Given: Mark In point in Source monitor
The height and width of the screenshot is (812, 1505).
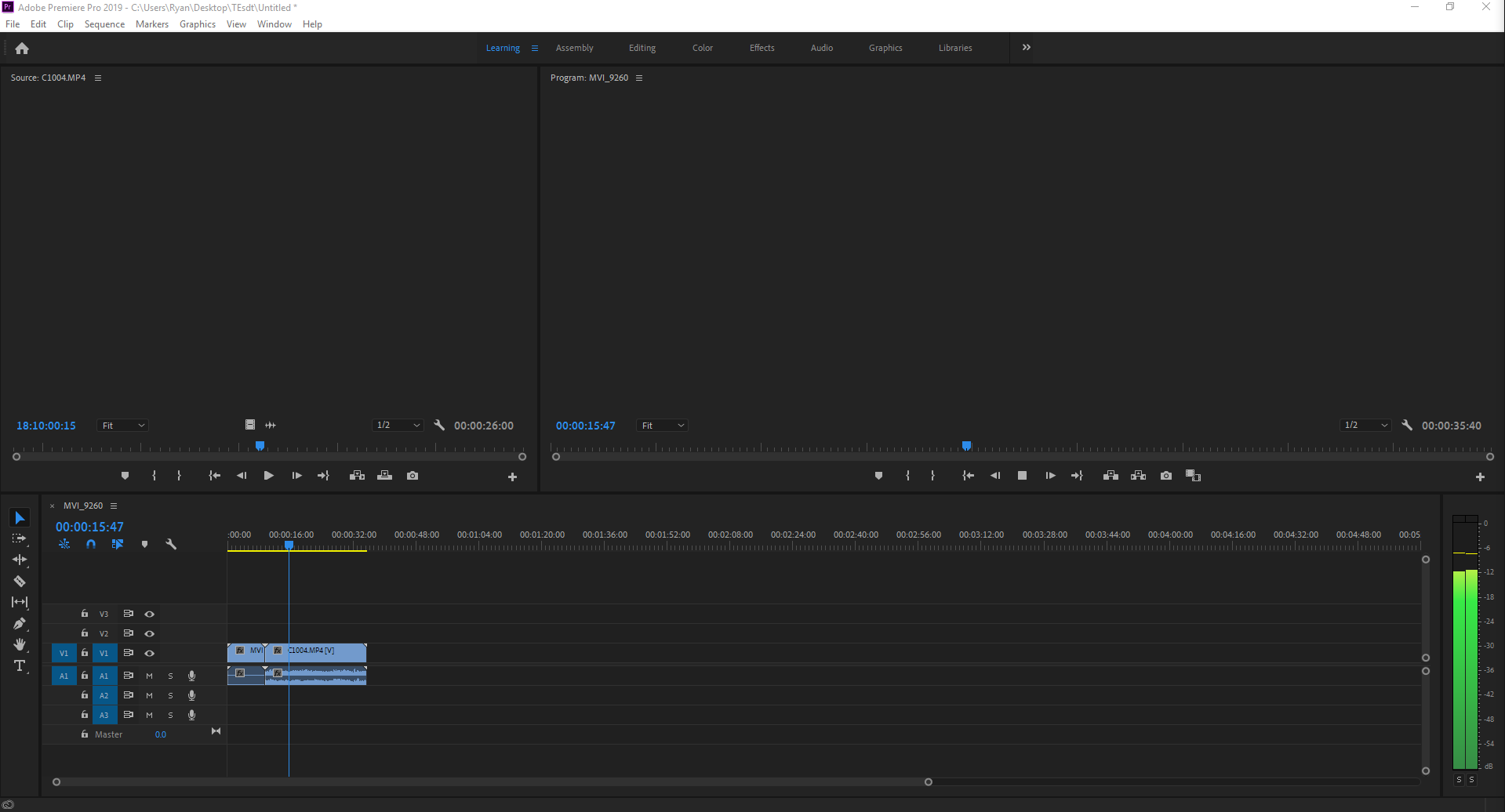Looking at the screenshot, I should click(154, 476).
